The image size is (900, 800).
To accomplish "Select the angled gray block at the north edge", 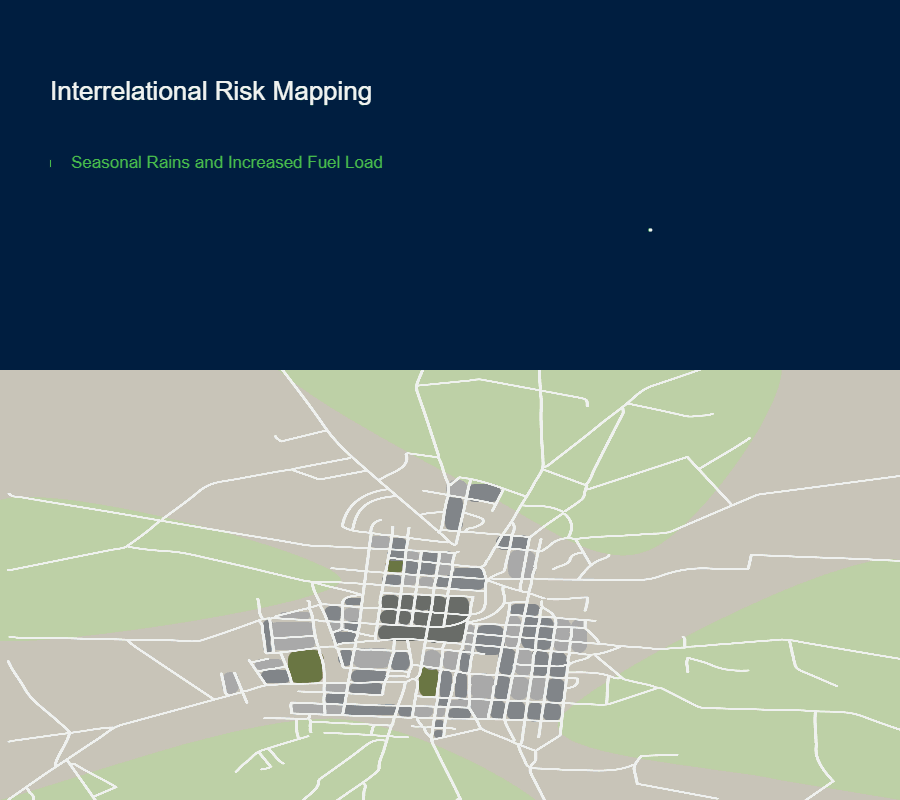I will [484, 492].
